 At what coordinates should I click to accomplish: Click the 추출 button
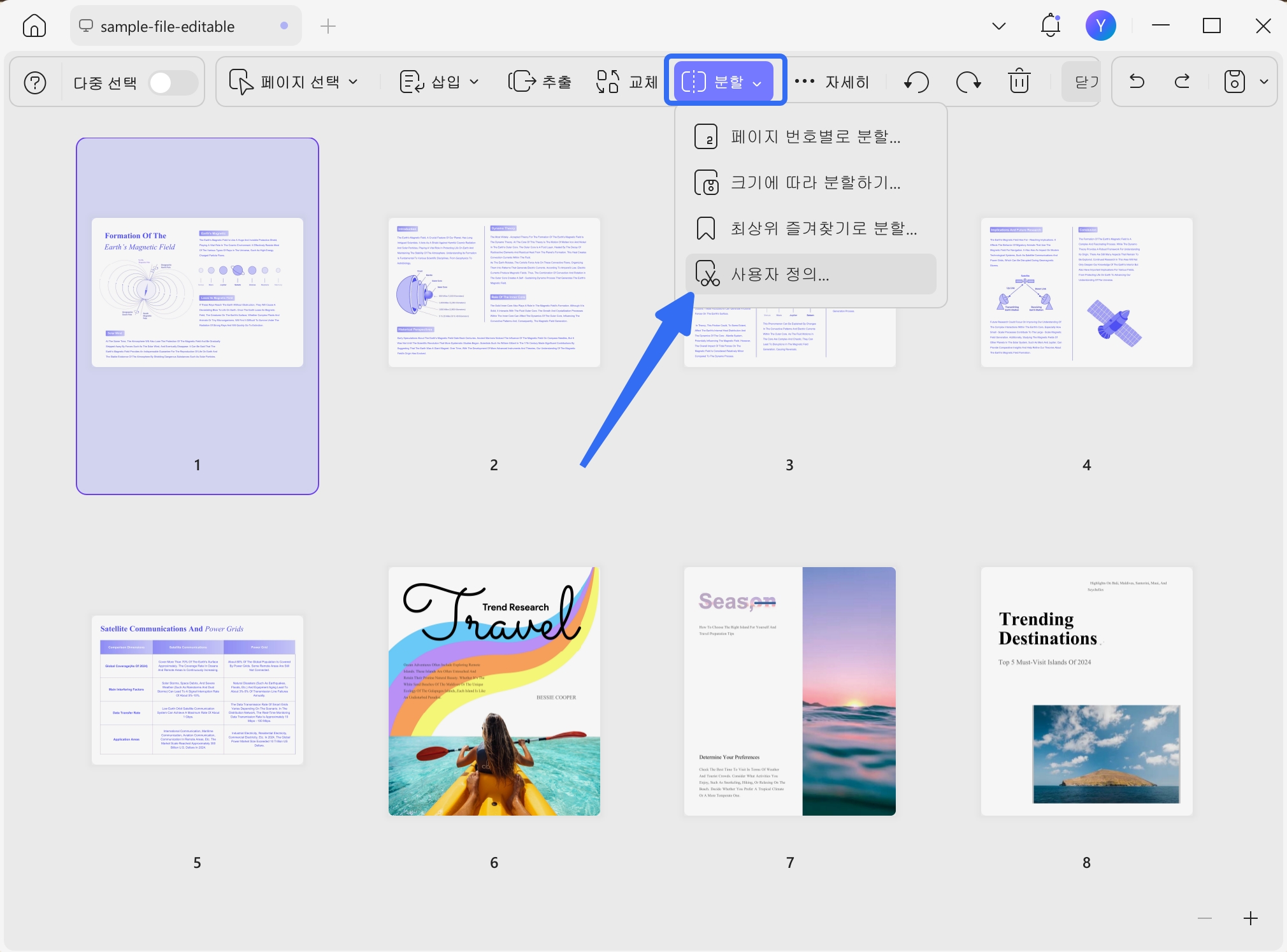click(x=540, y=82)
